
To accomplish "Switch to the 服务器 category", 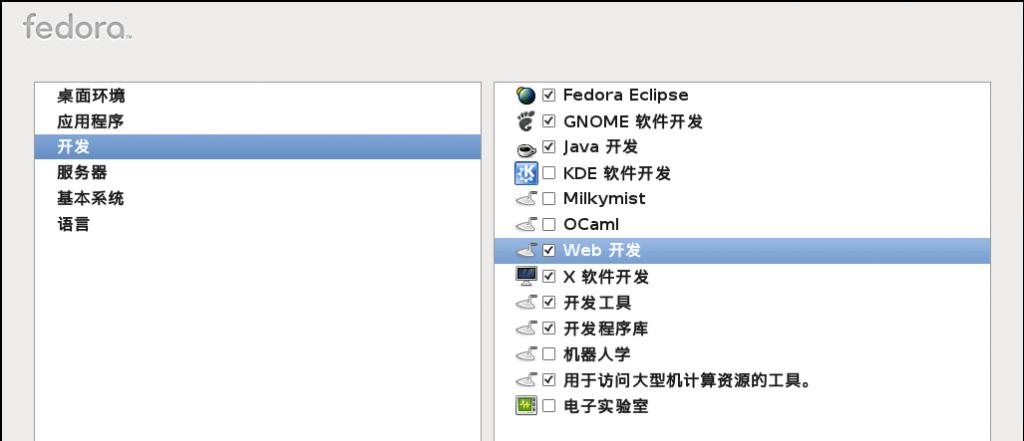I will click(x=82, y=173).
